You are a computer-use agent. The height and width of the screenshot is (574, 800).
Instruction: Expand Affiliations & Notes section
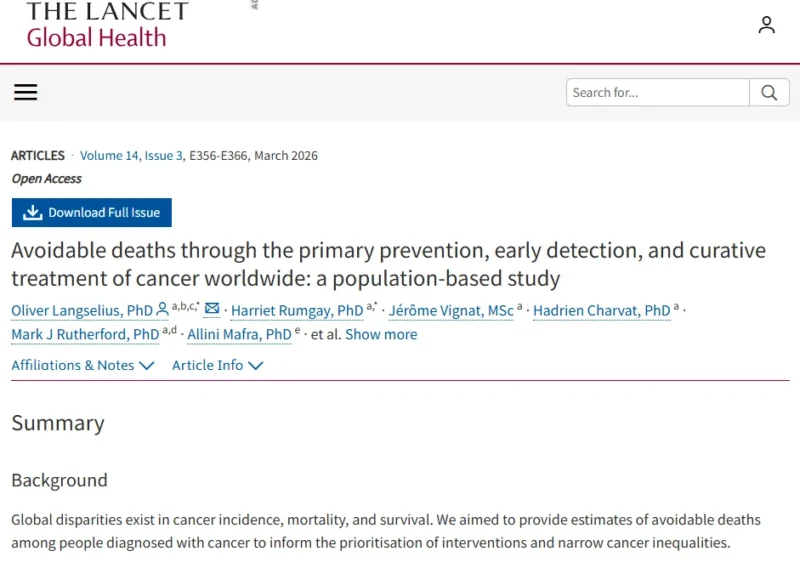(83, 365)
